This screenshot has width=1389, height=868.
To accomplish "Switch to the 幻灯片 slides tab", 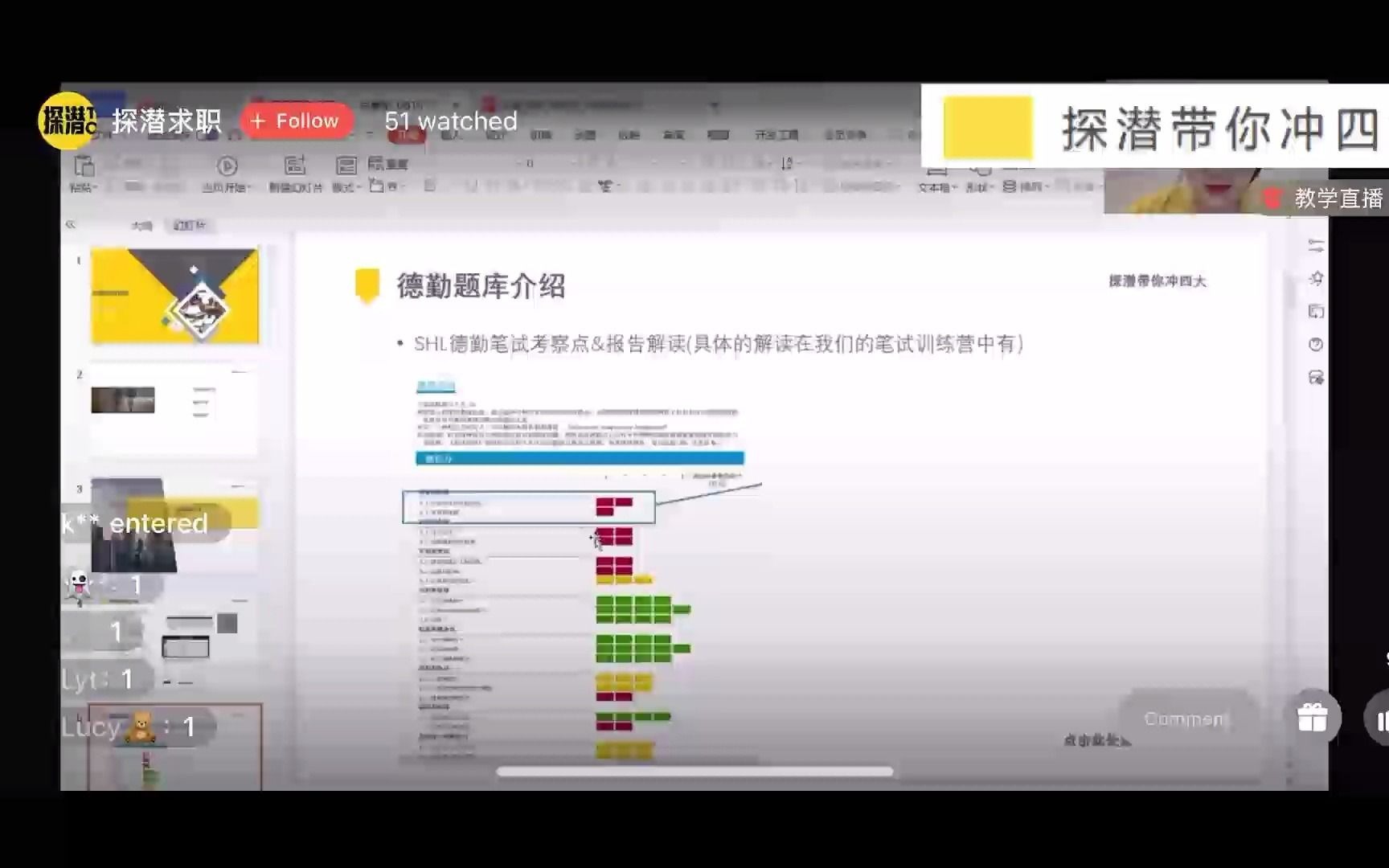I will tap(190, 226).
